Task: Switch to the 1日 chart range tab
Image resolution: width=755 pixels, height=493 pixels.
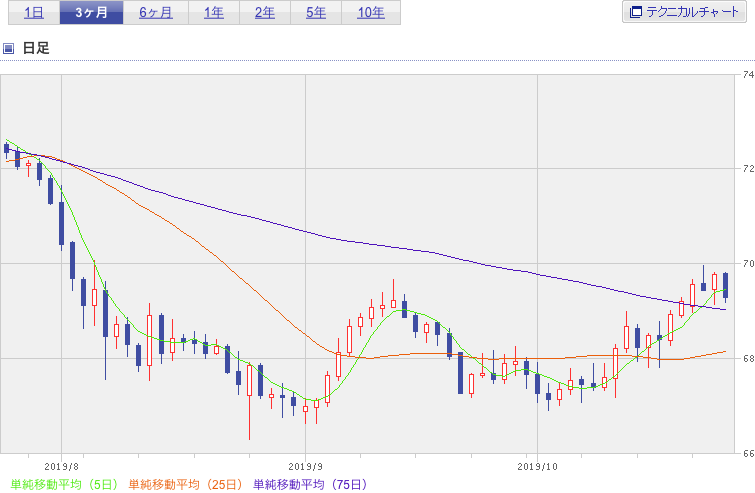Action: (34, 13)
